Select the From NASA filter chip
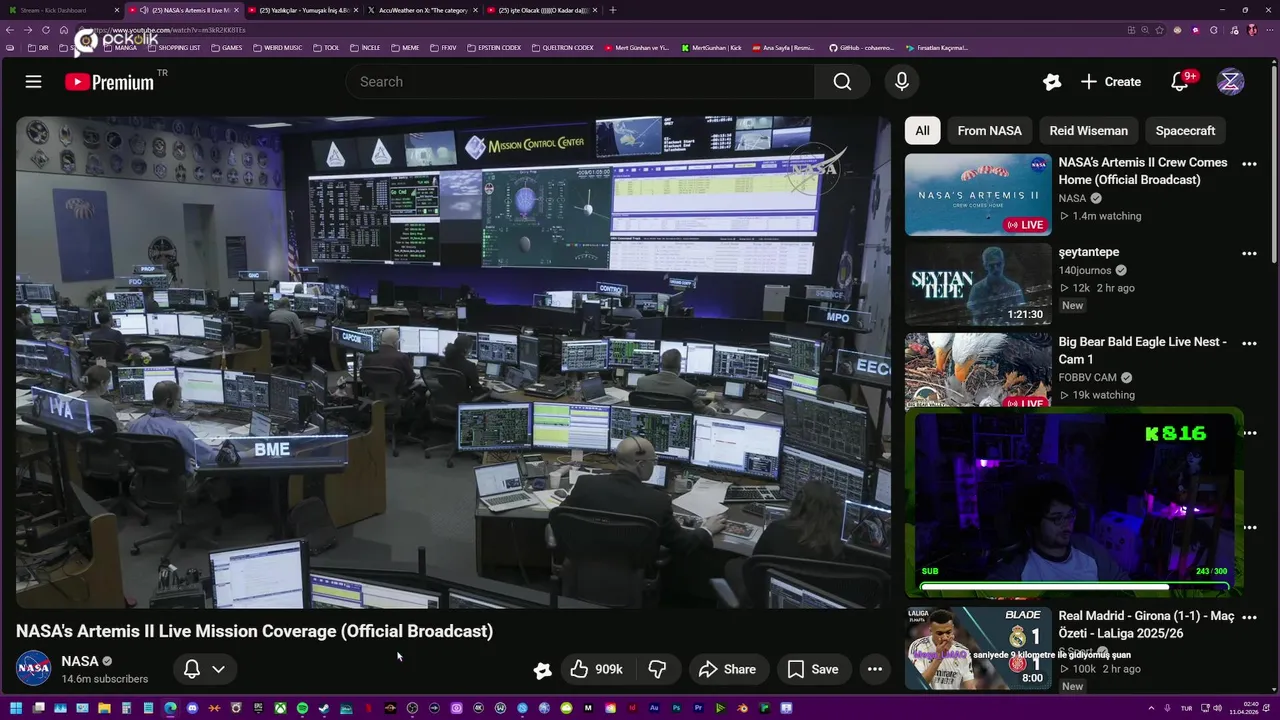 click(x=989, y=131)
